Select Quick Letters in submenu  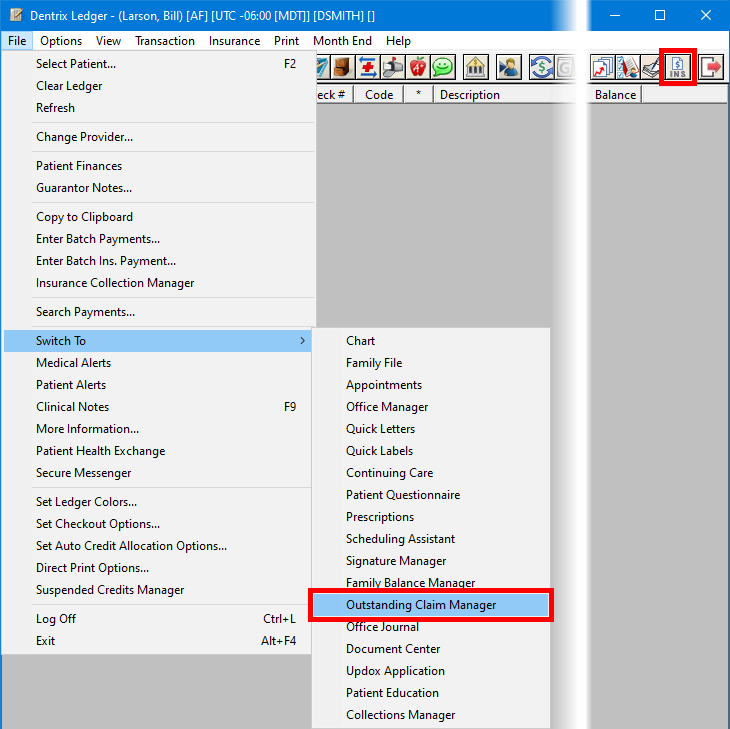point(431,429)
